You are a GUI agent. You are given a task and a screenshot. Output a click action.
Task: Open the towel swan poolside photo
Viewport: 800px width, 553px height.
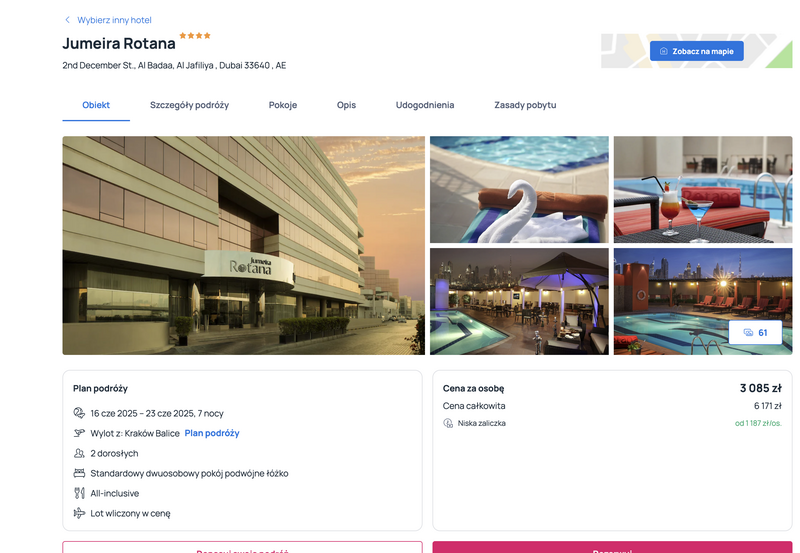click(519, 189)
